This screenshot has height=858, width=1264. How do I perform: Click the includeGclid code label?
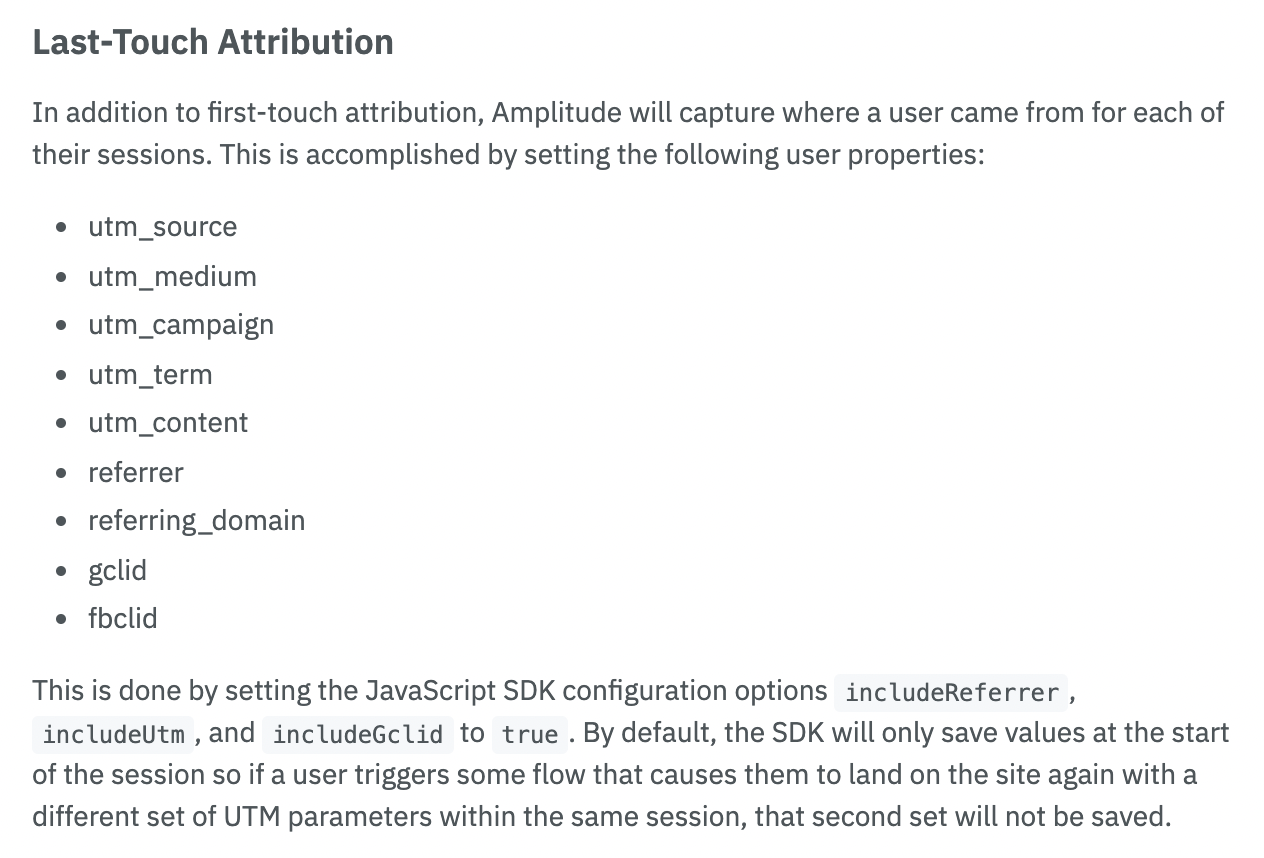point(358,734)
